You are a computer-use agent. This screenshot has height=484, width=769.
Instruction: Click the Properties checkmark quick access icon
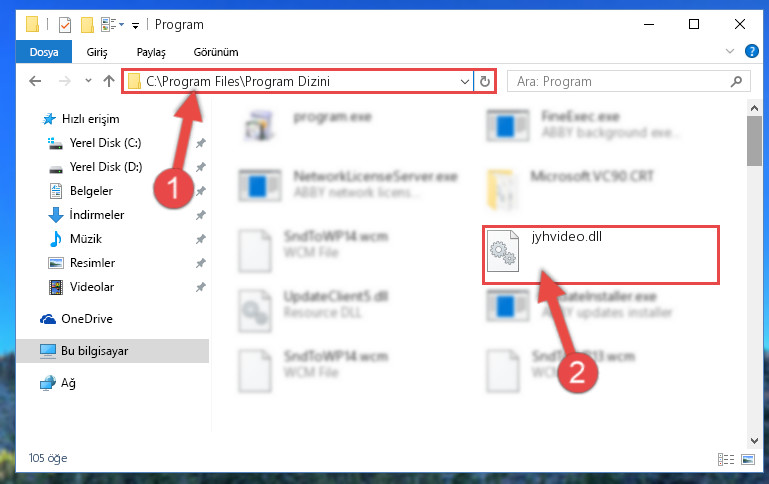[x=65, y=25]
